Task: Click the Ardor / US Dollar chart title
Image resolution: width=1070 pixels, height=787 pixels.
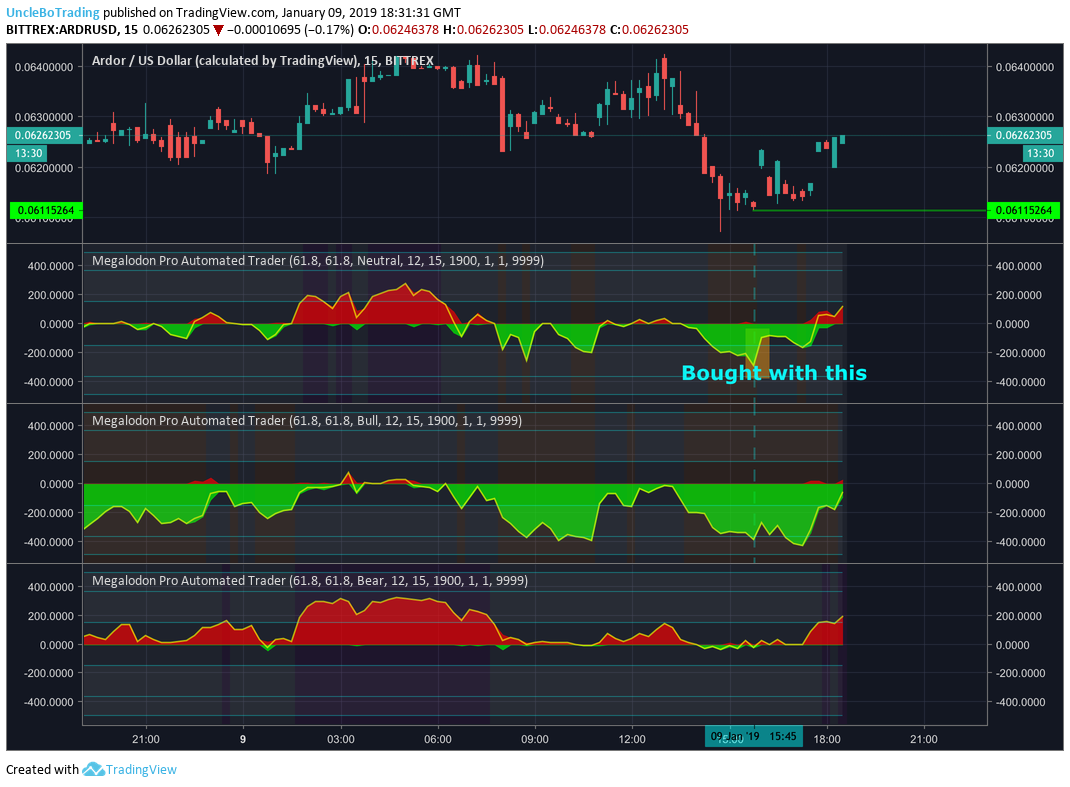Action: point(263,61)
